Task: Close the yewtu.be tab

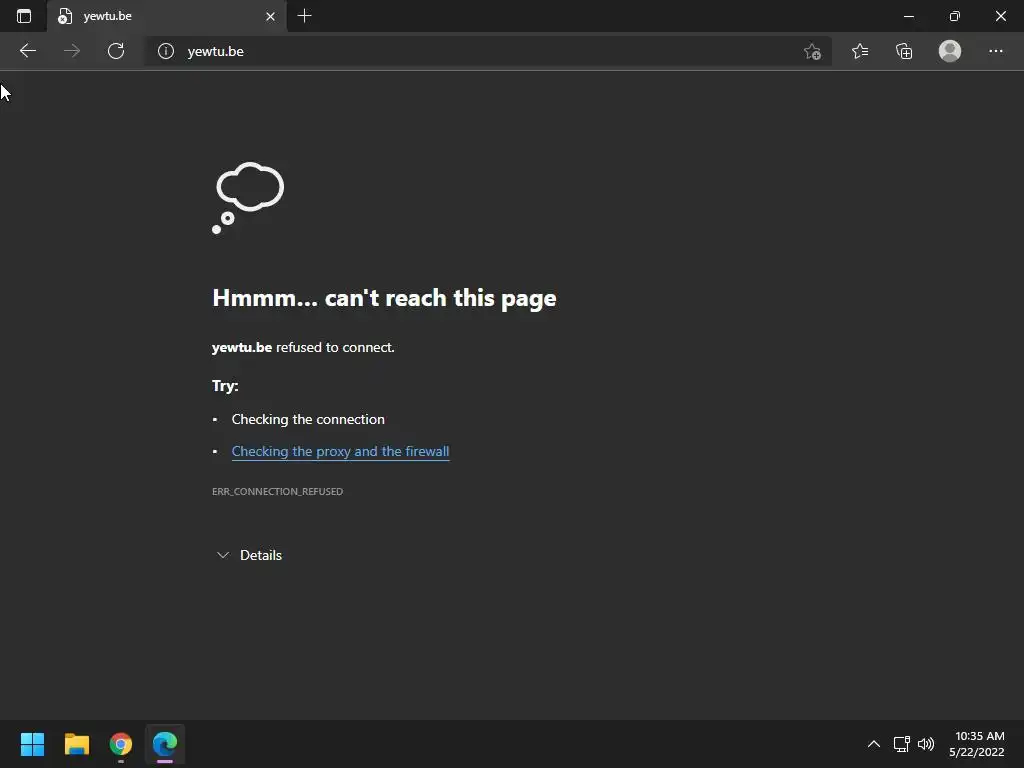Action: click(x=270, y=16)
